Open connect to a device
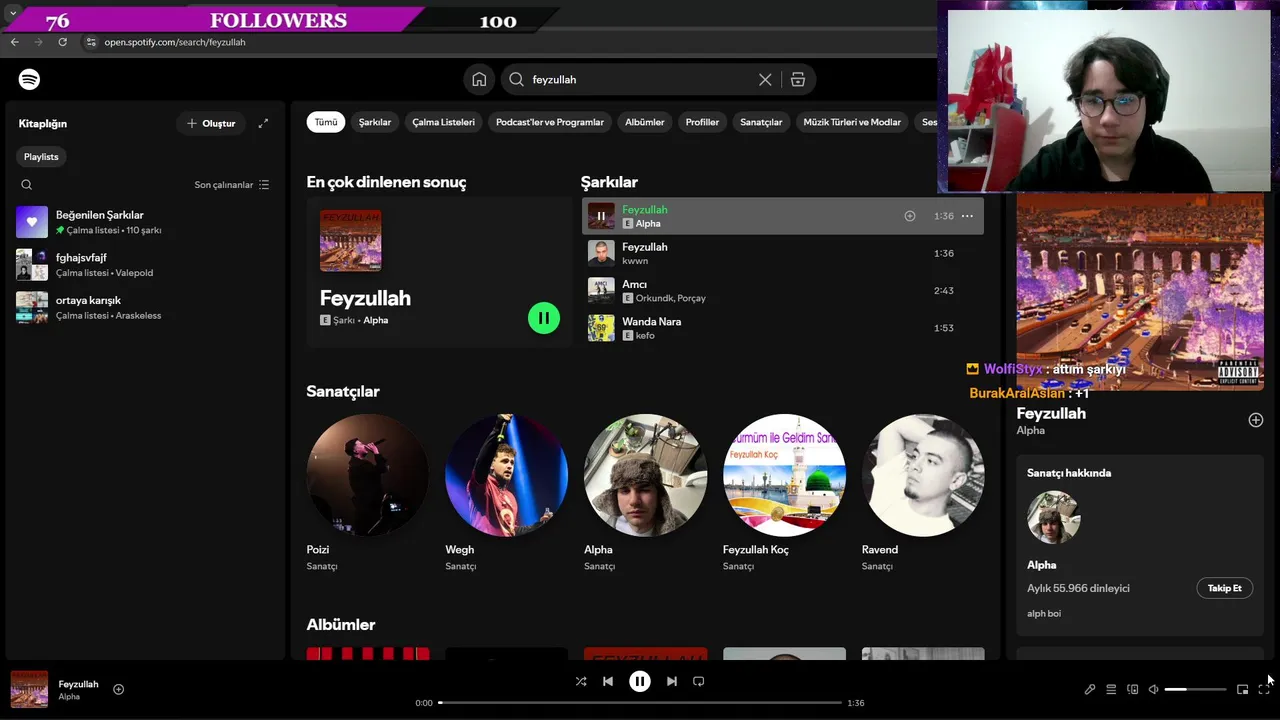This screenshot has width=1280, height=720. [x=1133, y=689]
